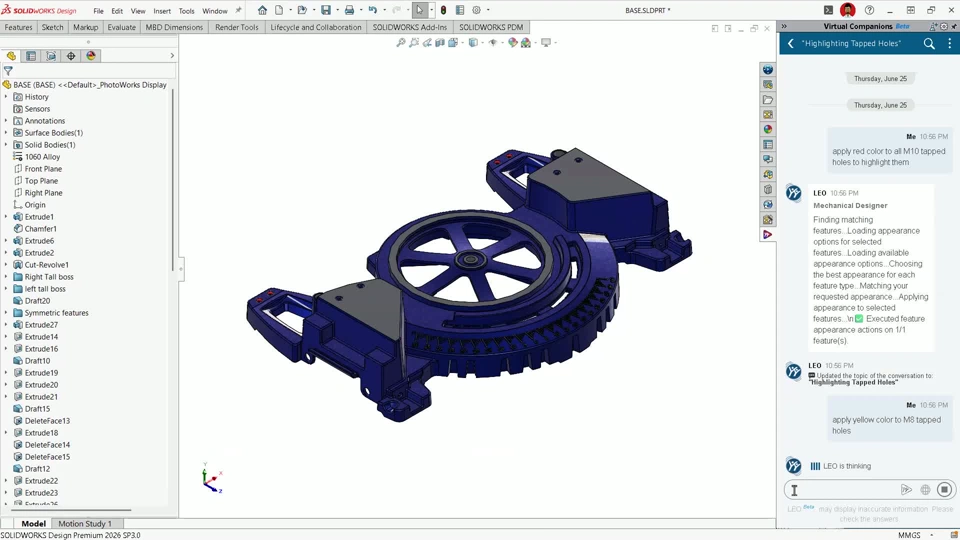
Task: Open File Explorer folder icon in task pane
Action: (768, 100)
